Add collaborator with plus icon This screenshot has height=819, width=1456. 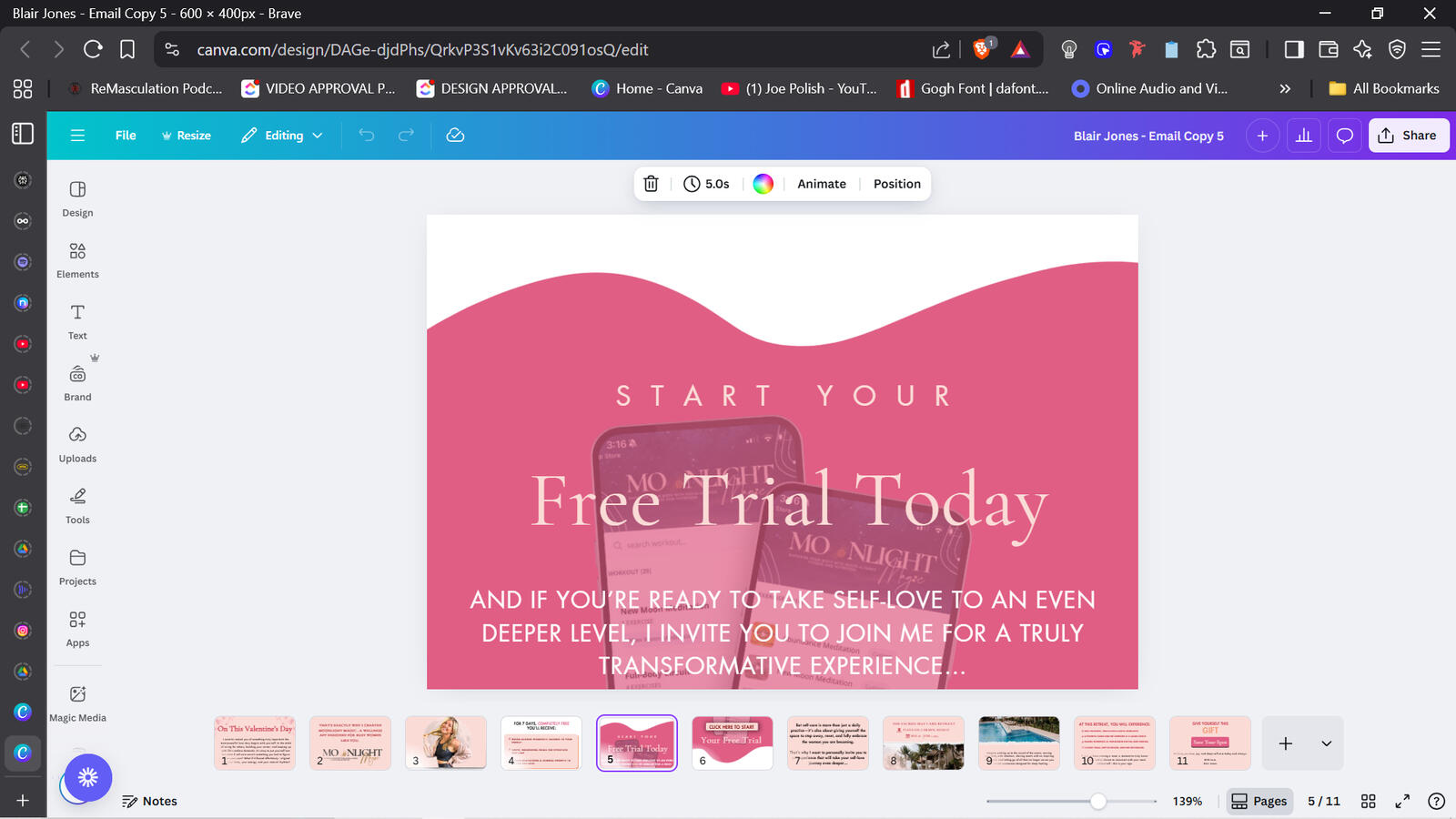[1262, 136]
